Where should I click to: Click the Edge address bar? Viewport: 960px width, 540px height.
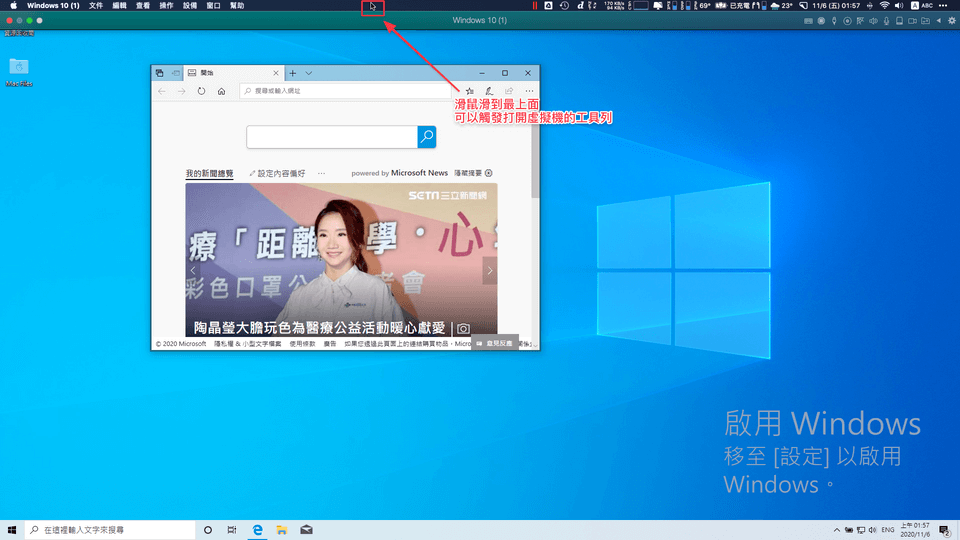(x=346, y=91)
